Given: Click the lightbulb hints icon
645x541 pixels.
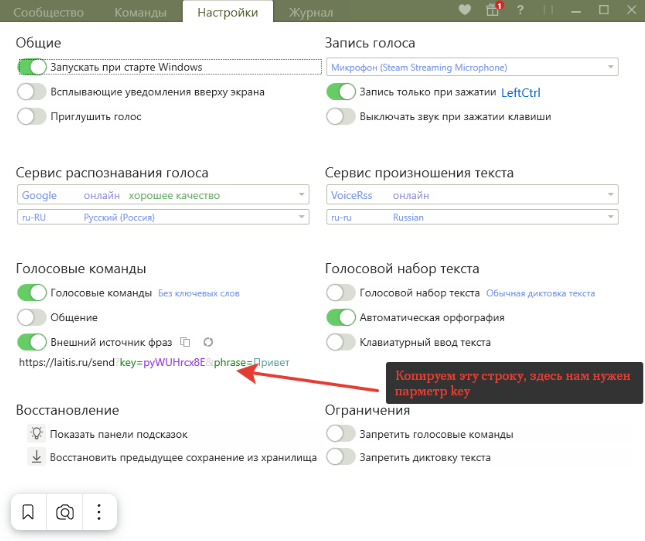Looking at the screenshot, I should (x=37, y=434).
